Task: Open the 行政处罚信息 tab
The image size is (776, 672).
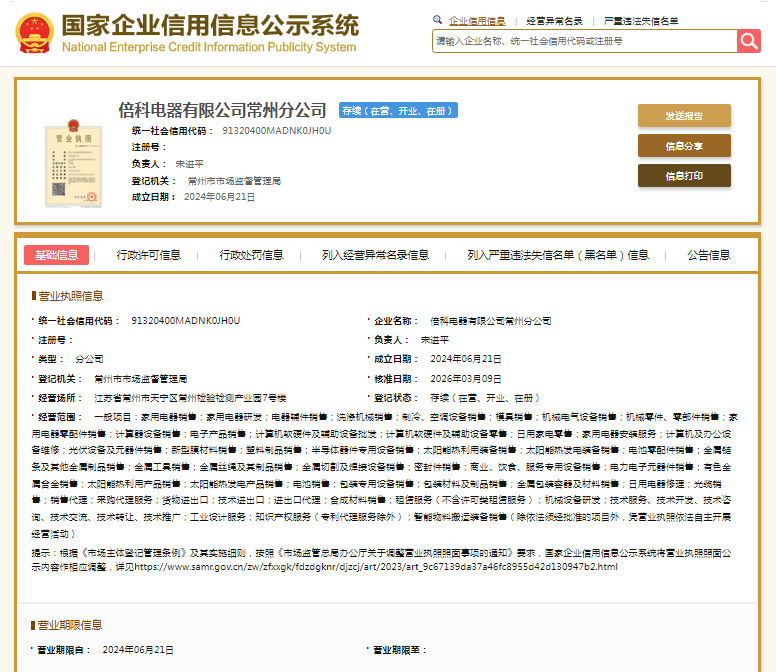Action: pyautogui.click(x=251, y=255)
